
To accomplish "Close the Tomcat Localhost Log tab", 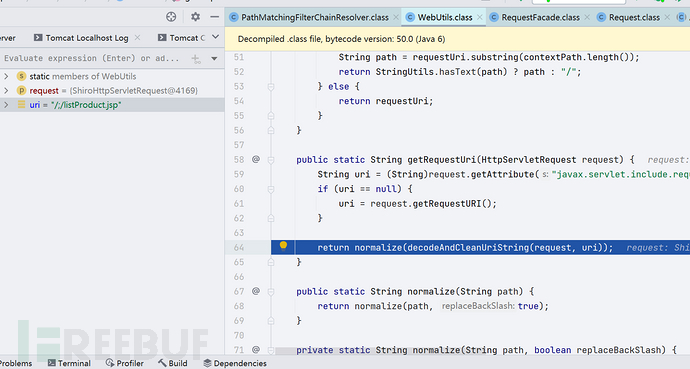I will pos(137,38).
